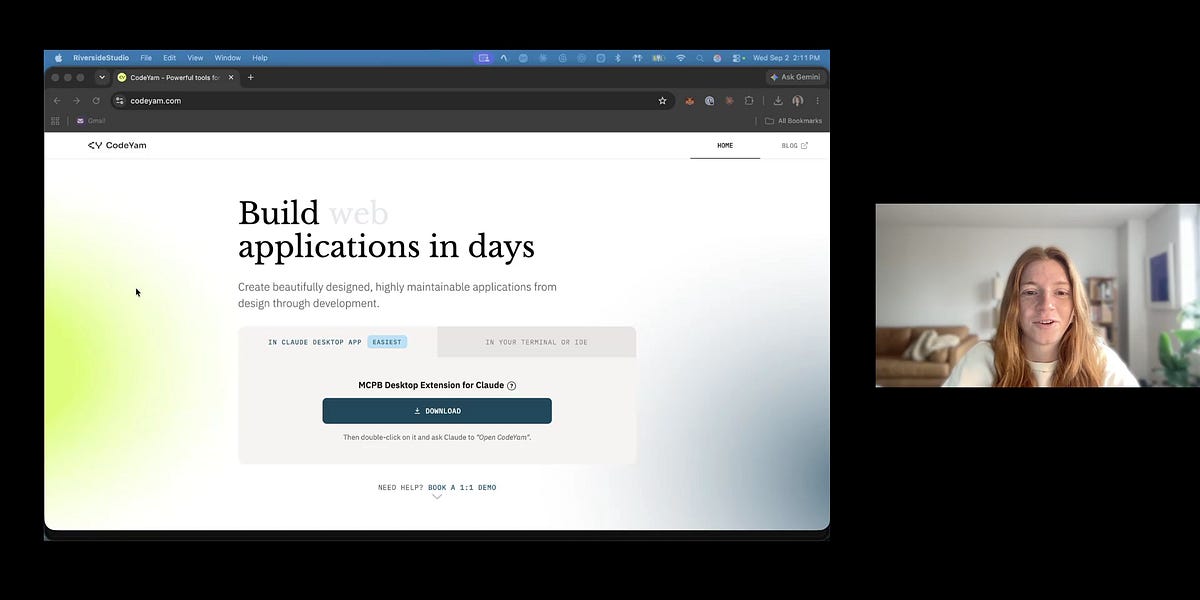
Task: Click the Bluetooth menu bar icon
Action: click(618, 58)
